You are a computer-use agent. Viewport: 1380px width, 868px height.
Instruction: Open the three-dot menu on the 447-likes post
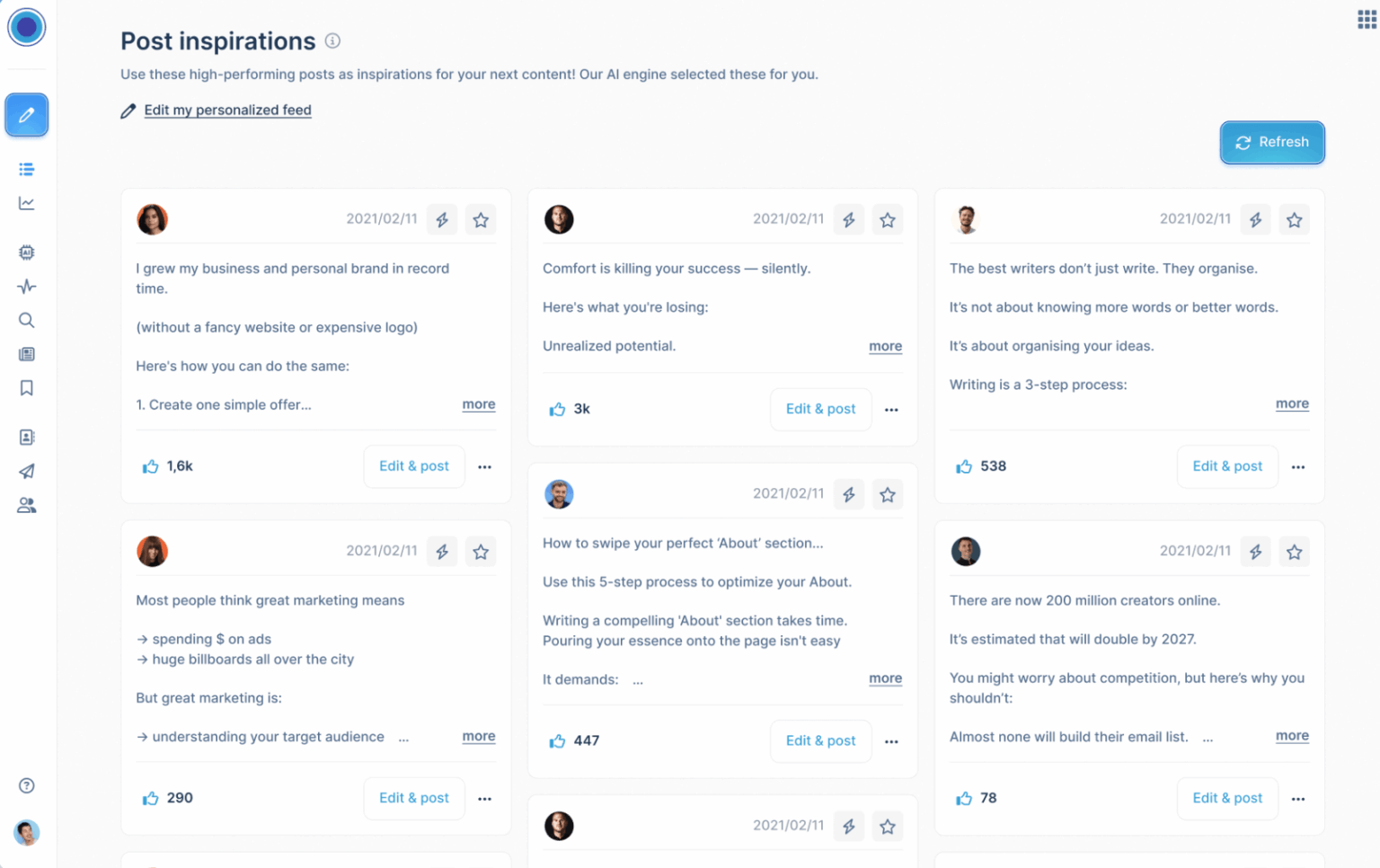(x=890, y=740)
